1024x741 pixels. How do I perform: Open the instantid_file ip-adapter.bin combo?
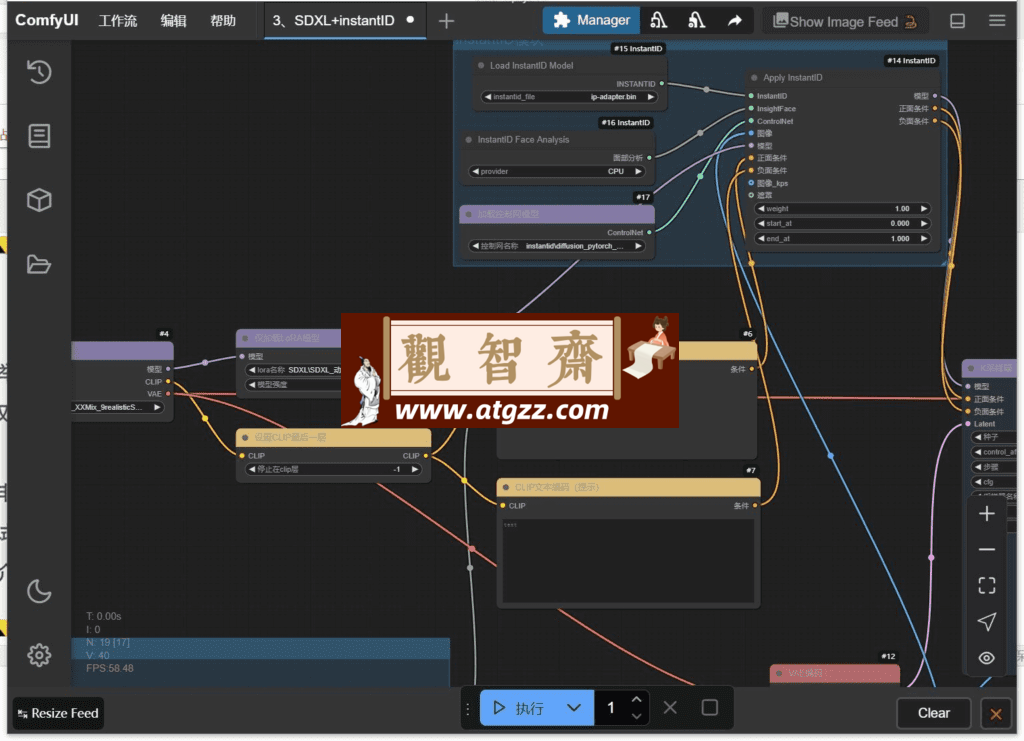click(x=569, y=97)
